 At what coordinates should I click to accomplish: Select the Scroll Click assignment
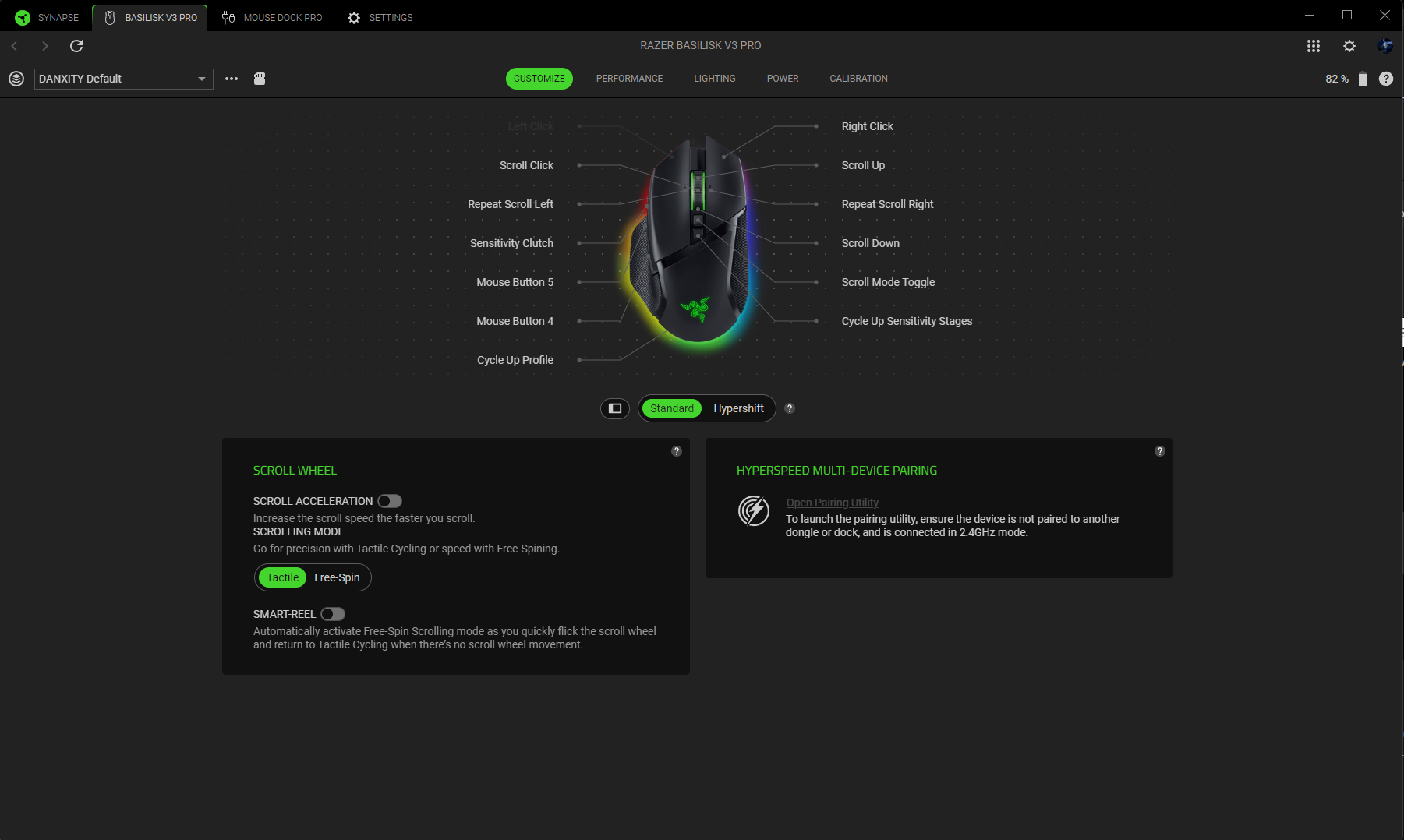526,165
